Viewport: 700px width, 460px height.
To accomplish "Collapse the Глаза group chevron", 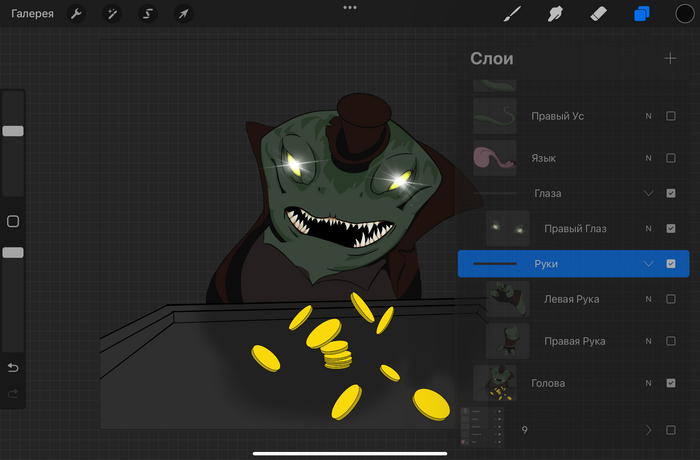I will [648, 193].
